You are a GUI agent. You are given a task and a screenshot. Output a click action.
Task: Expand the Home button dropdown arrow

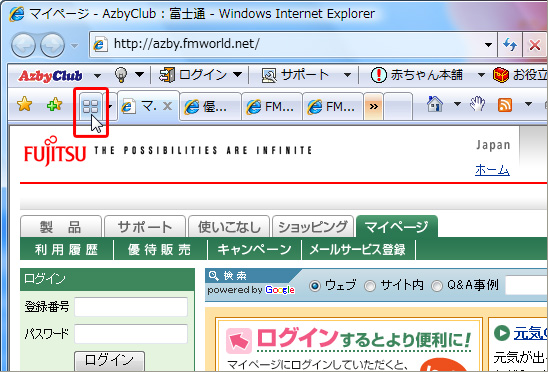click(x=457, y=104)
